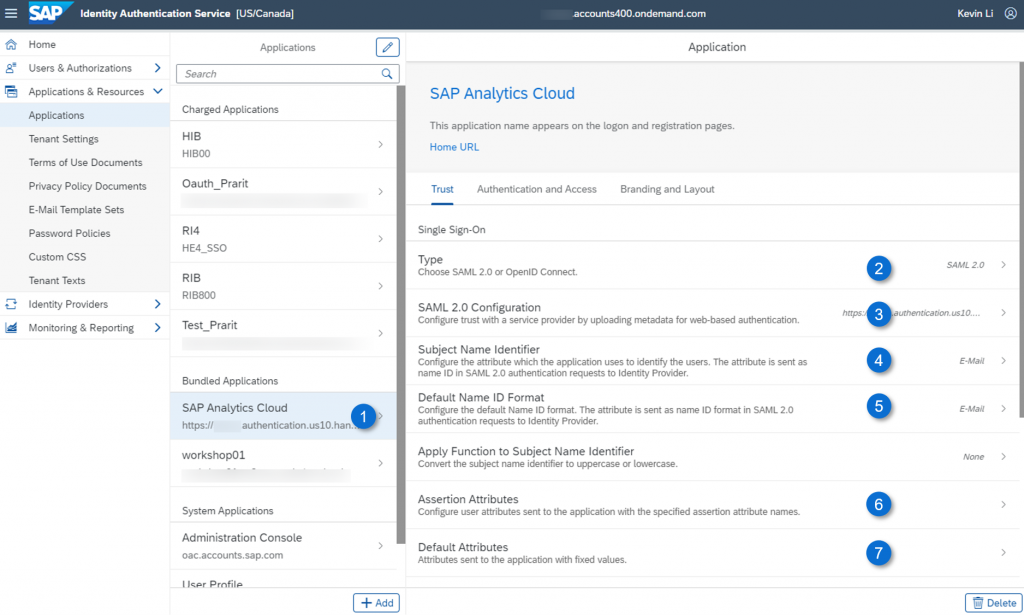Select SAP Analytics Cloud in the list
The image size is (1024, 615).
pos(283,416)
